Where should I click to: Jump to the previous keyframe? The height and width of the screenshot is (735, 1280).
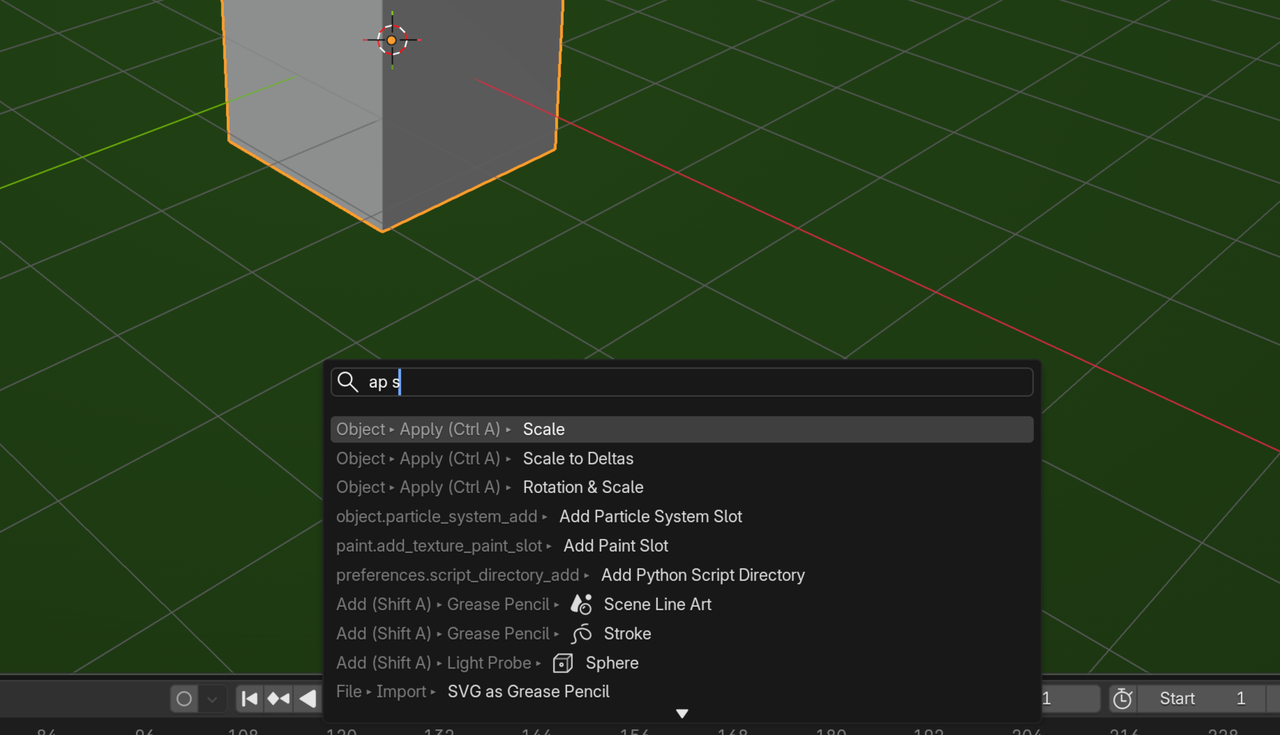279,699
